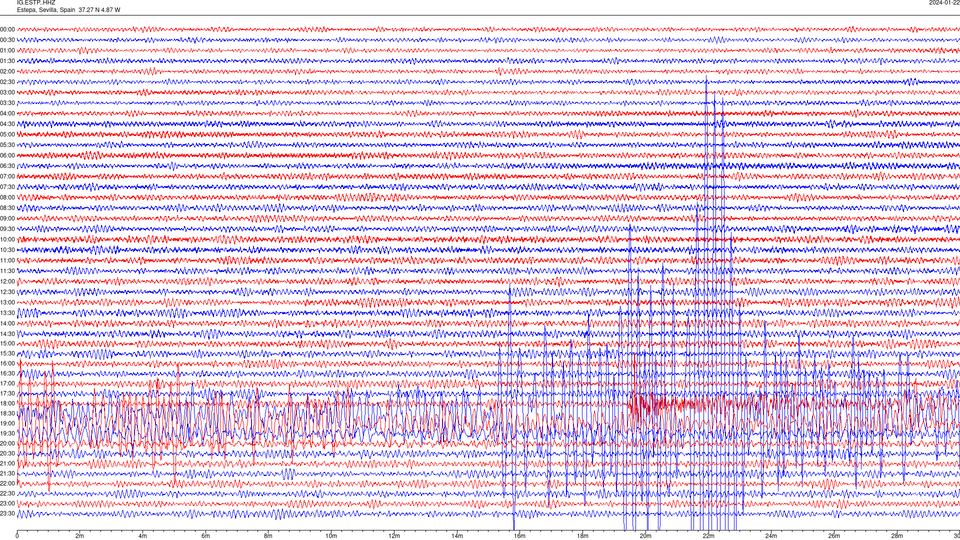Click the 07:00 row label
The width and height of the screenshot is (960, 540).
pyautogui.click(x=7, y=176)
